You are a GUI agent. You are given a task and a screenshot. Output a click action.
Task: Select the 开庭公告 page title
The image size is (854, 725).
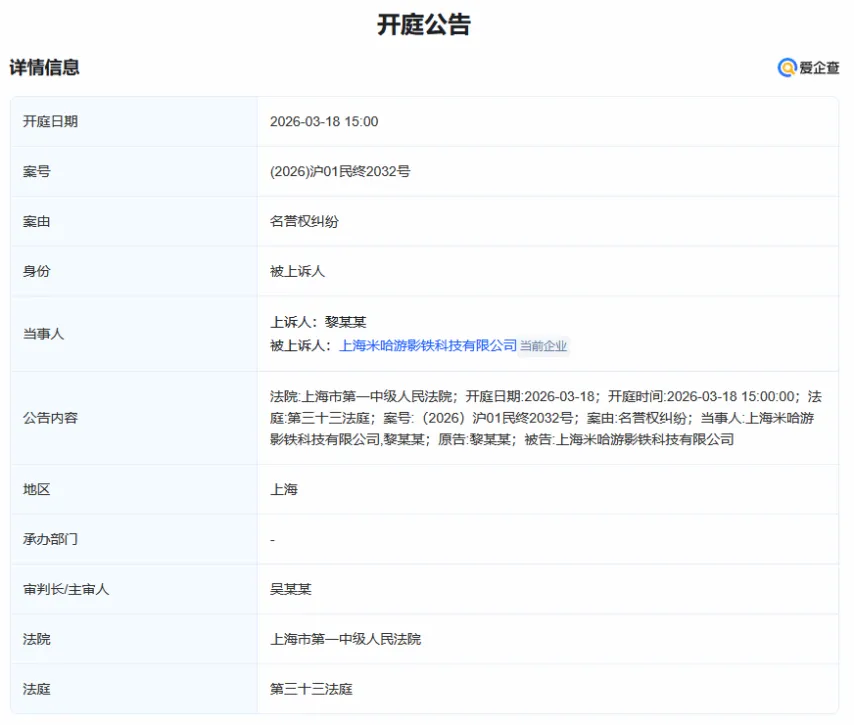point(427,24)
